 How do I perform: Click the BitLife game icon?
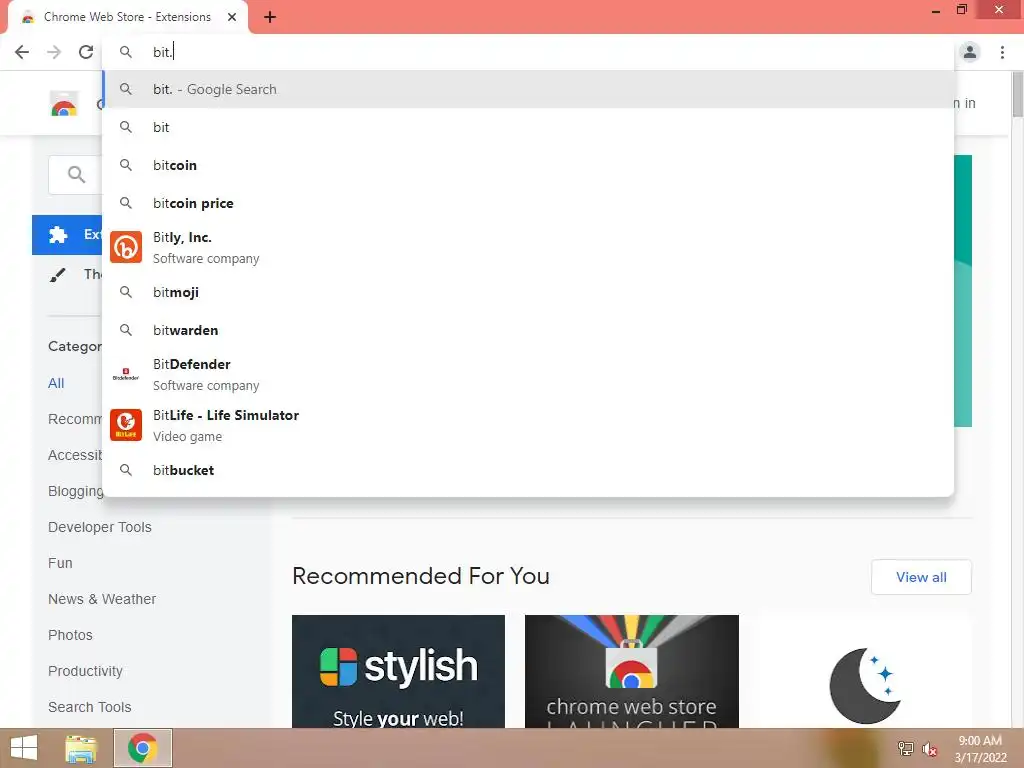tap(126, 425)
